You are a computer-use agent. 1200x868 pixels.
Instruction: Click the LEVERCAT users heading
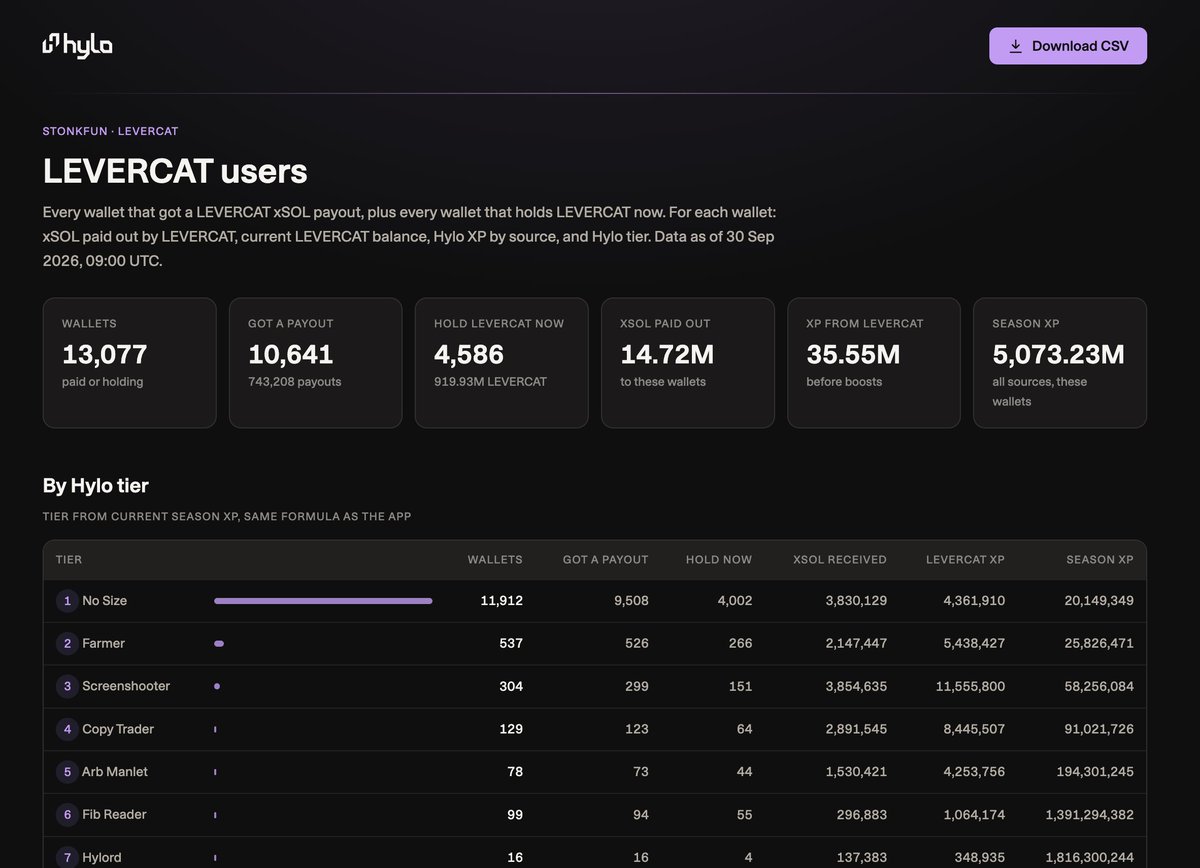coord(175,171)
